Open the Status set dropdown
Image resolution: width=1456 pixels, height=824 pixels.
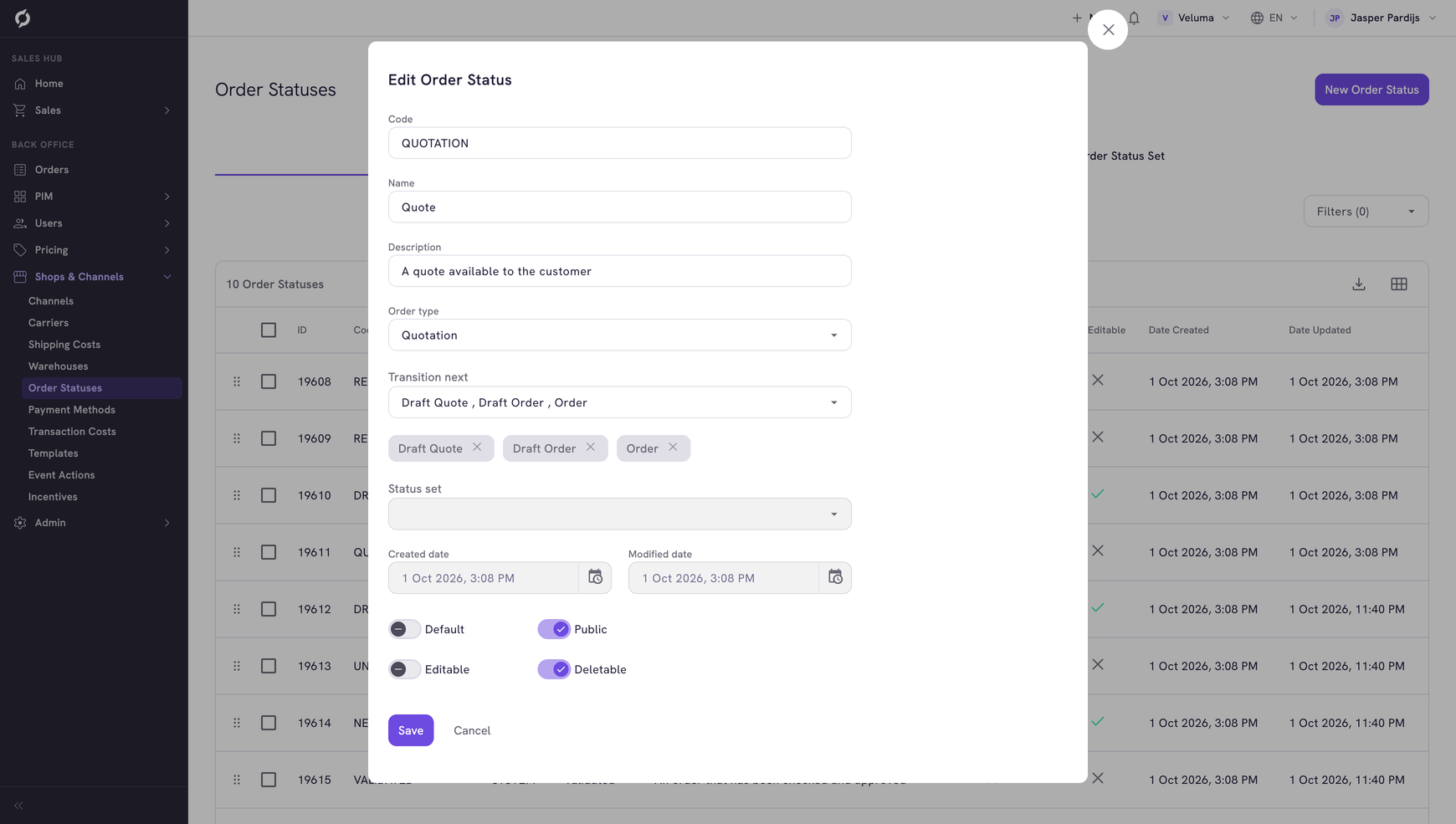point(620,514)
